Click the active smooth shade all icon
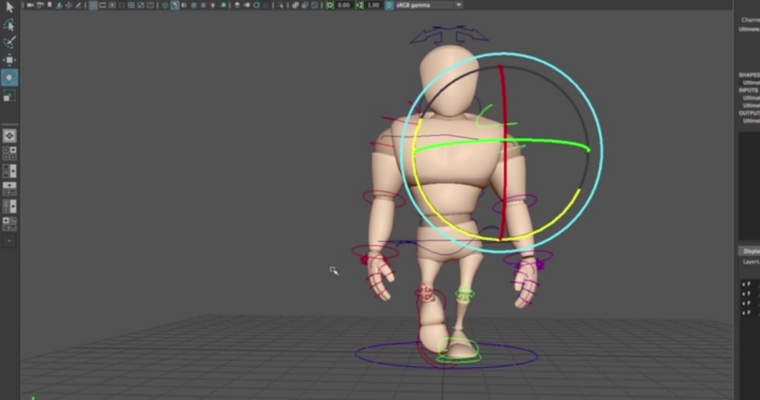760x400 pixels. (175, 5)
